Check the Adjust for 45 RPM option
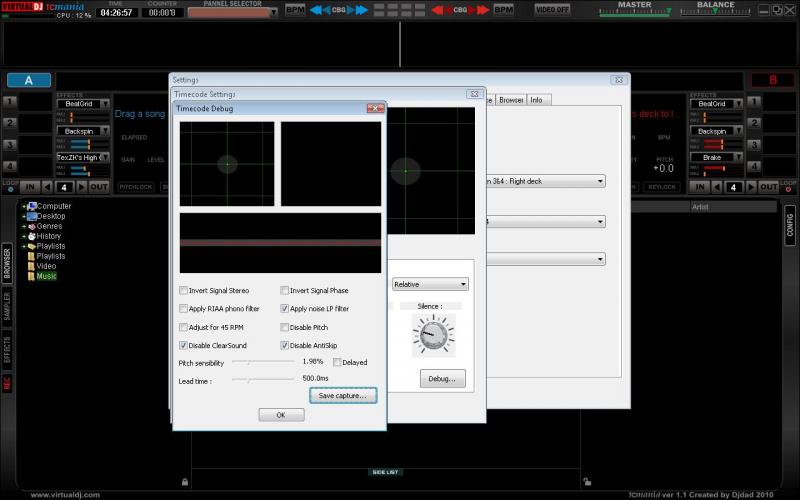This screenshot has width=800, height=500. click(x=183, y=327)
